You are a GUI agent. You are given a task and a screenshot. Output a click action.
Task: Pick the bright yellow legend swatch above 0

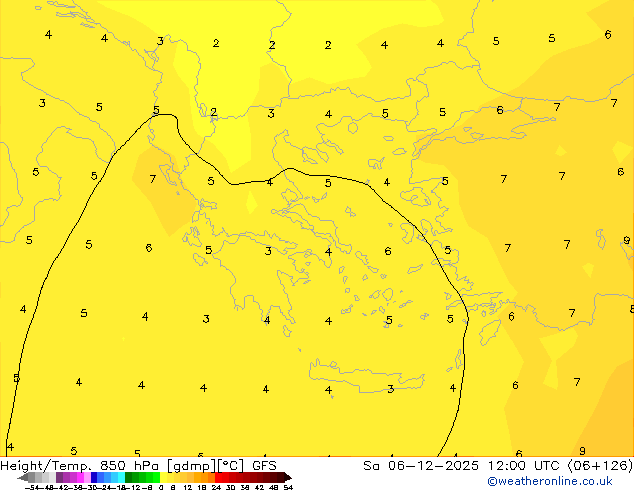point(163,477)
